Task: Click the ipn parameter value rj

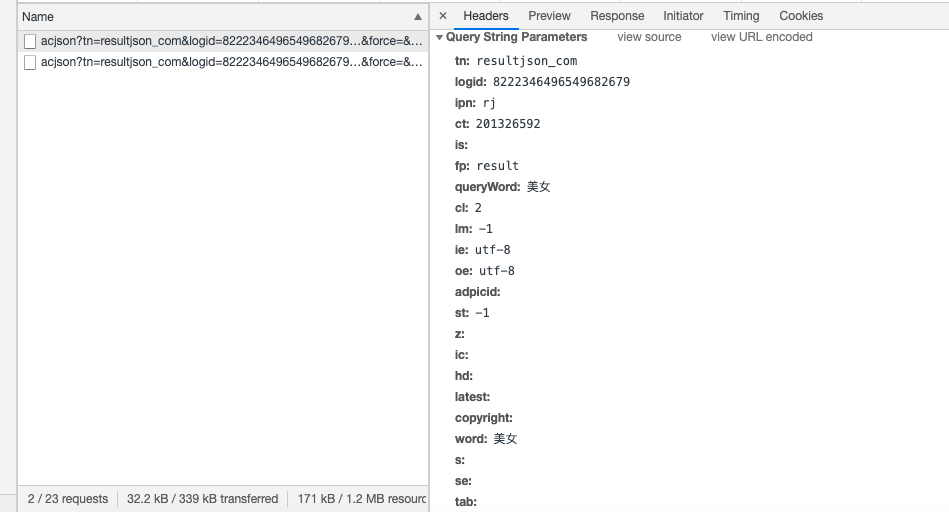Action: tap(489, 103)
